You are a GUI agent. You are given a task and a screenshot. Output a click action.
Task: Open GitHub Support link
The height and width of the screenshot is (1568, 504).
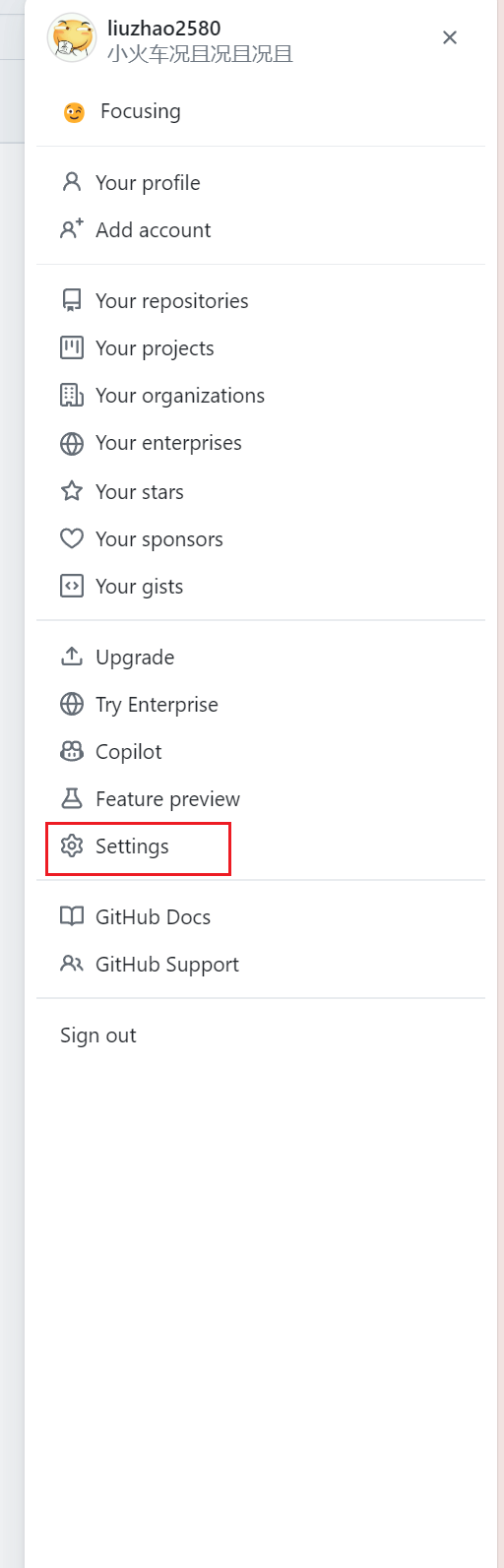[x=261, y=964]
